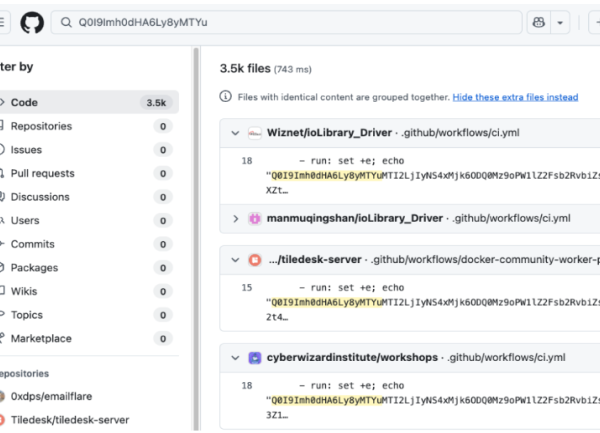This screenshot has height=433, width=600.
Task: Open the dropdown next to Copilot
Action: tap(560, 23)
